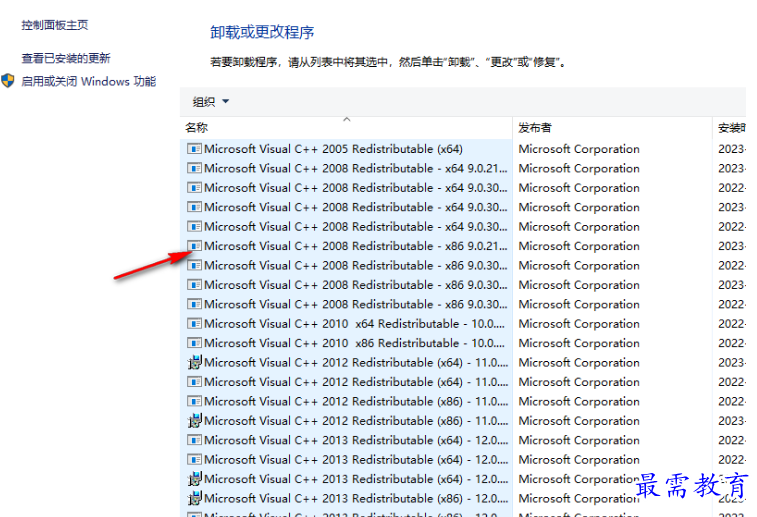Select Visual C++ 2013 (x86) 12.0 name with installer-box icon
Image resolution: width=757 pixels, height=517 pixels.
point(356,498)
